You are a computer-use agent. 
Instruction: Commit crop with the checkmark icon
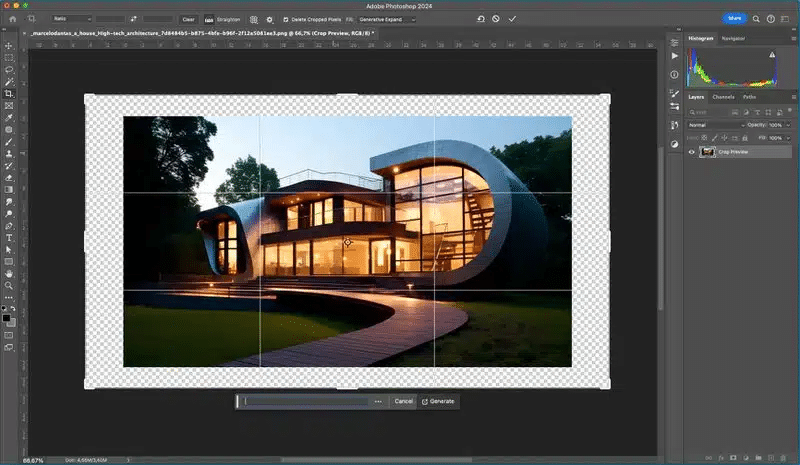(x=513, y=19)
